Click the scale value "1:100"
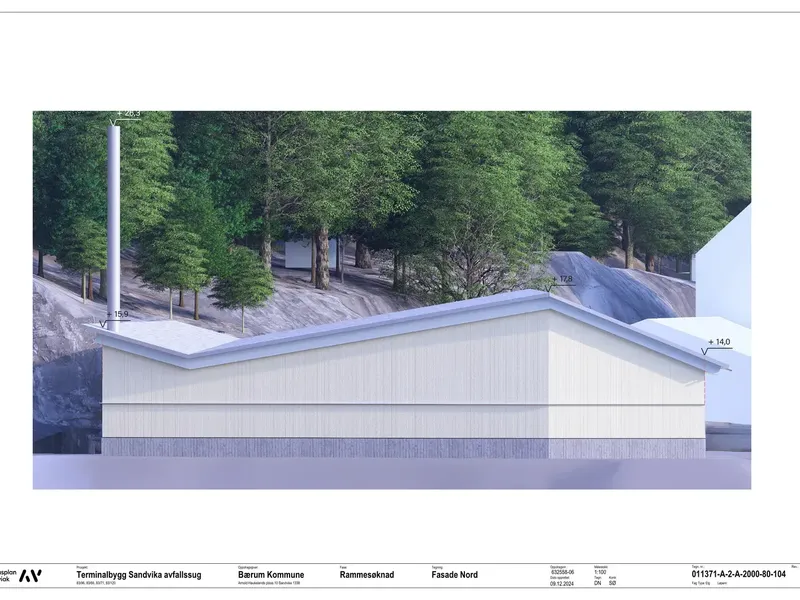This screenshot has height=600, width=800. click(600, 572)
